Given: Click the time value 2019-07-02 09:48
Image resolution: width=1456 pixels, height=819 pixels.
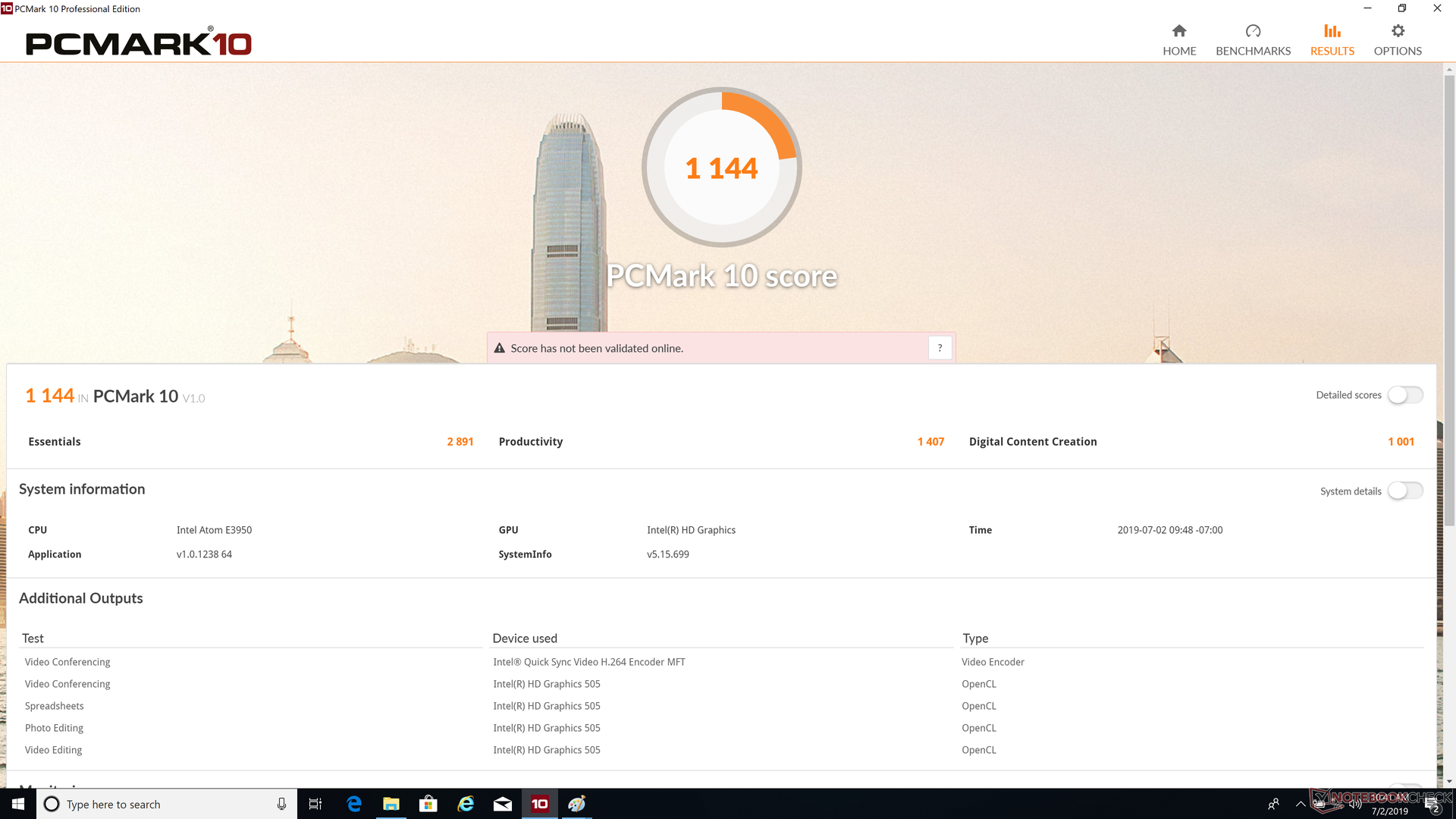Looking at the screenshot, I should (x=1170, y=530).
